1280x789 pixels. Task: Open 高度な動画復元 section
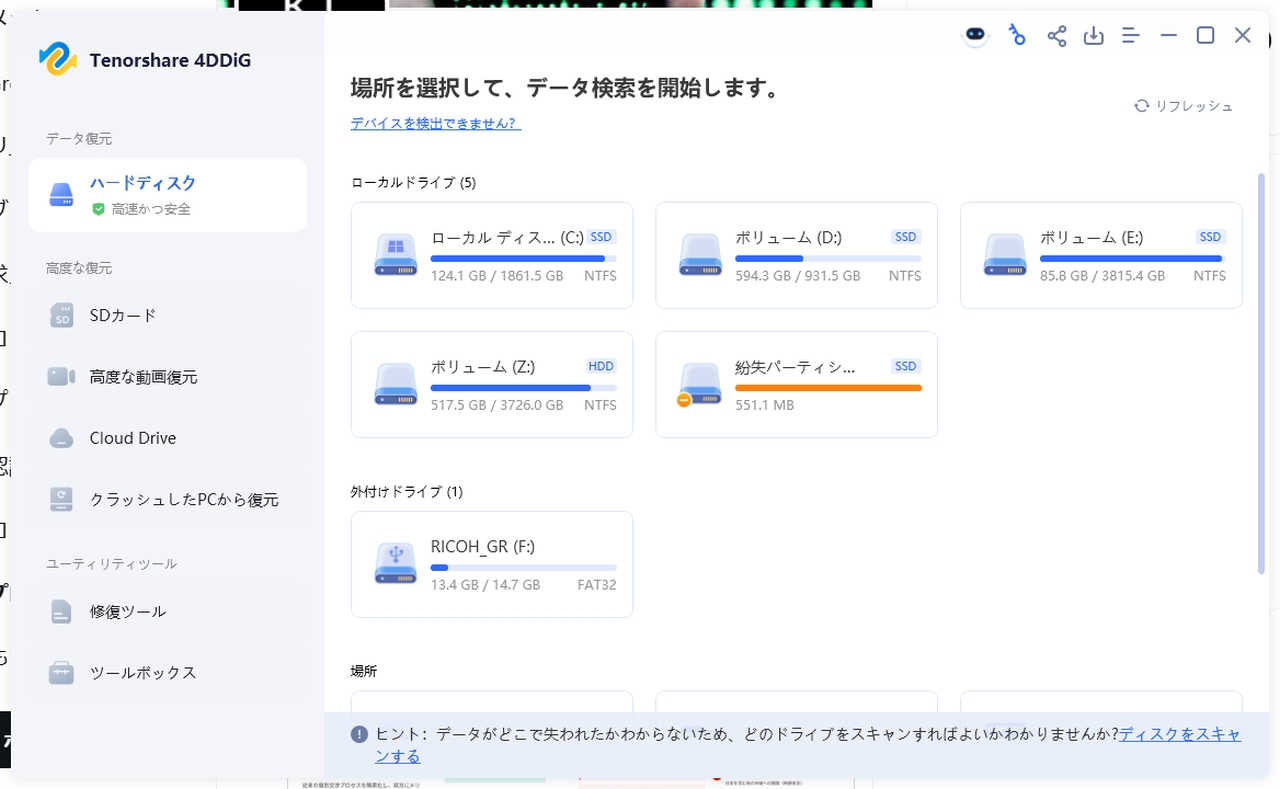[167, 377]
